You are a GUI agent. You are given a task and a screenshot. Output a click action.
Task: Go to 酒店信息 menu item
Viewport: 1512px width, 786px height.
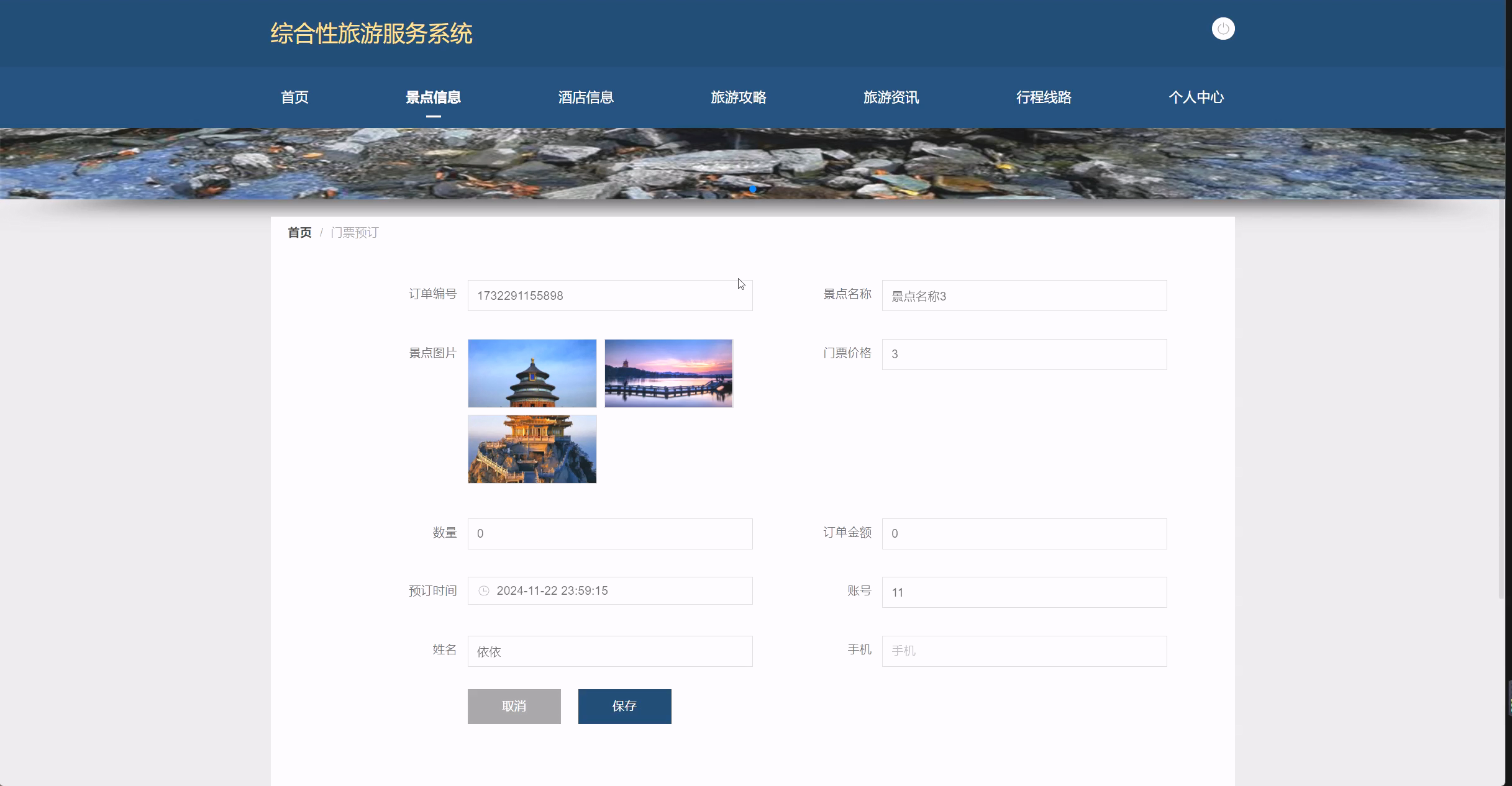pos(586,97)
